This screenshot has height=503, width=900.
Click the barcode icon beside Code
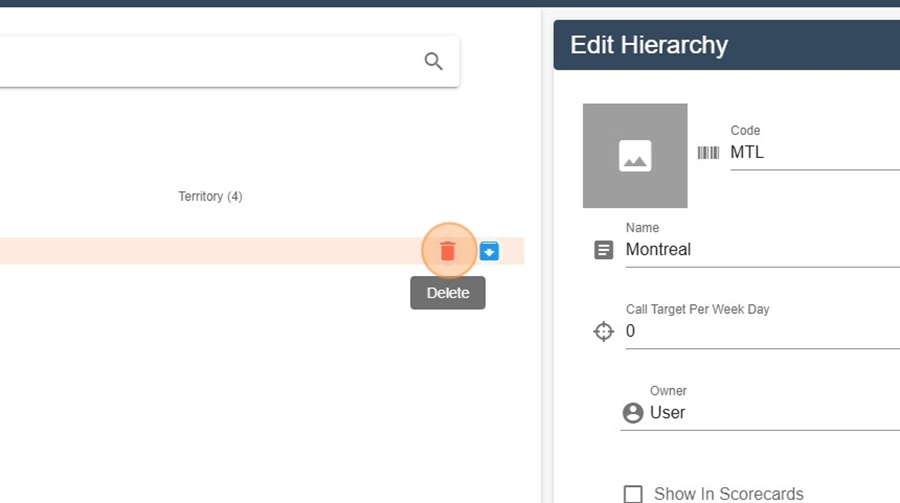pyautogui.click(x=708, y=152)
